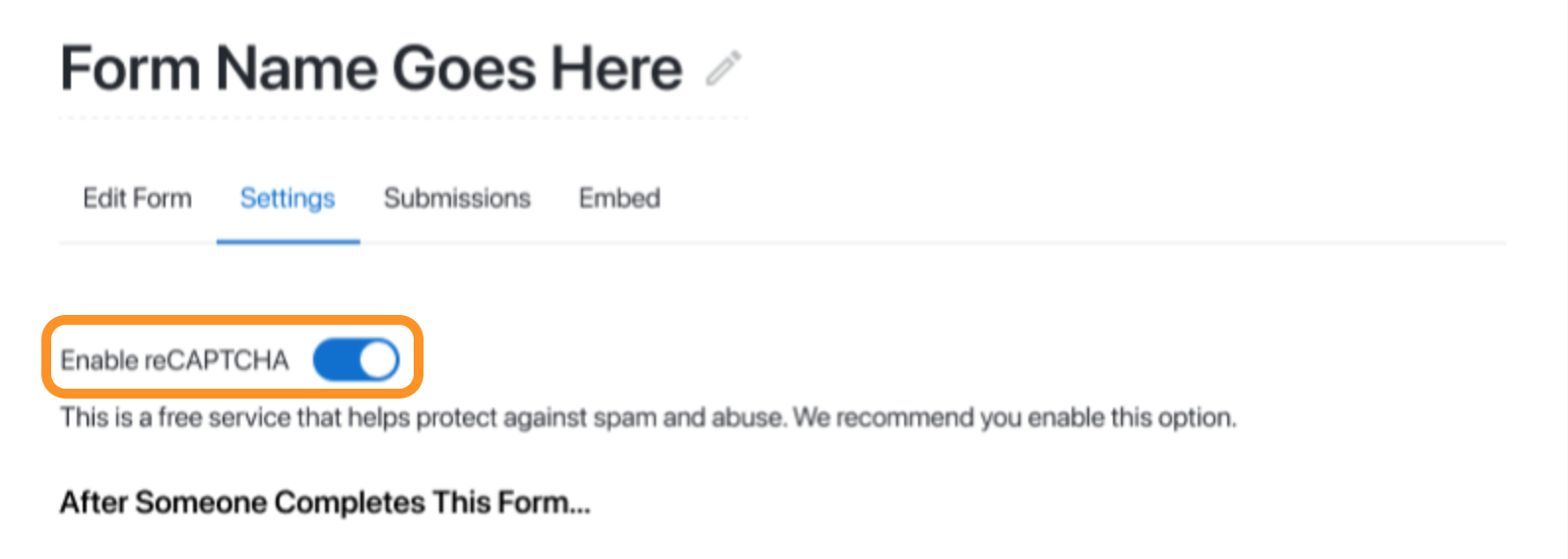Open the Edit Form tab
1568x559 pixels.
(137, 198)
